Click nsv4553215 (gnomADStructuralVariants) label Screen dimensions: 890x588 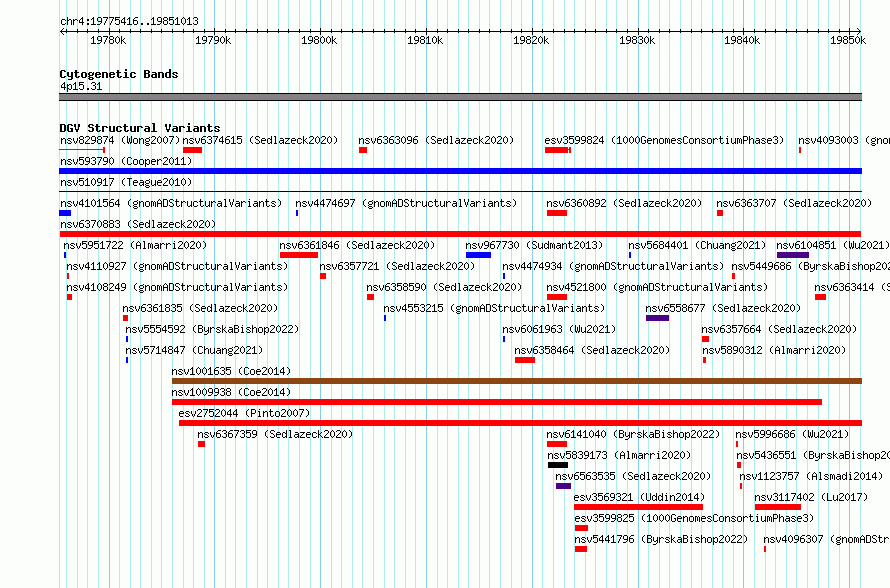pos(494,308)
